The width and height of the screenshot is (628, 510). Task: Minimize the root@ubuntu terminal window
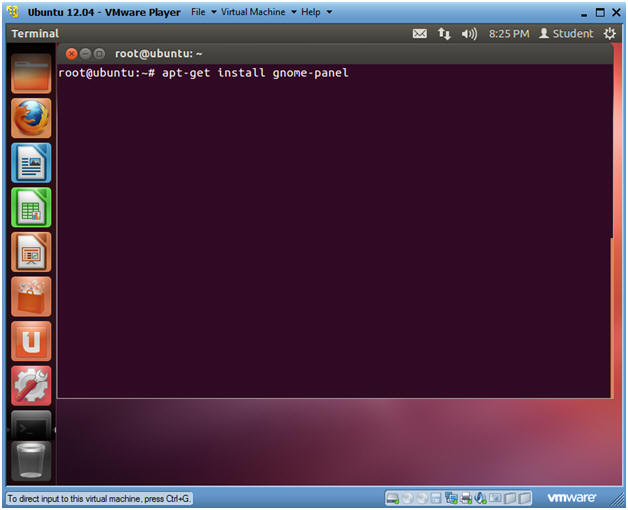tap(85, 54)
